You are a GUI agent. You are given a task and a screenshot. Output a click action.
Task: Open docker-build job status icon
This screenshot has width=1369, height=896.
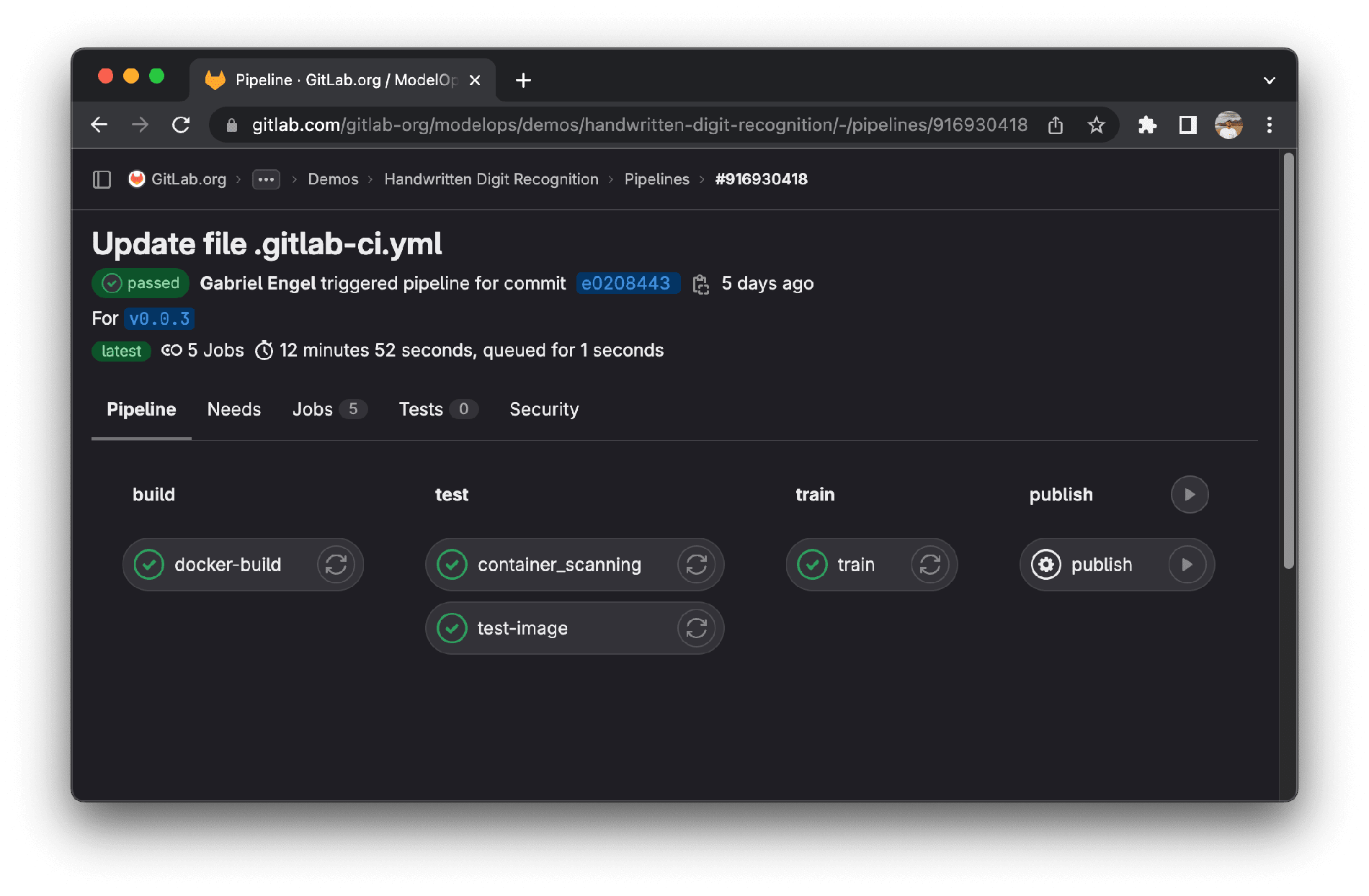(149, 565)
